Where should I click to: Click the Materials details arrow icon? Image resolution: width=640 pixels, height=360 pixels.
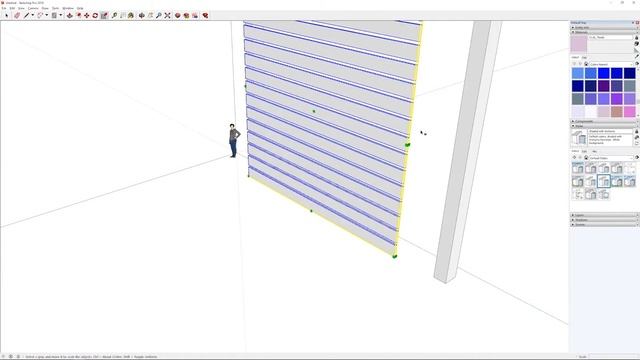pyautogui.click(x=637, y=64)
